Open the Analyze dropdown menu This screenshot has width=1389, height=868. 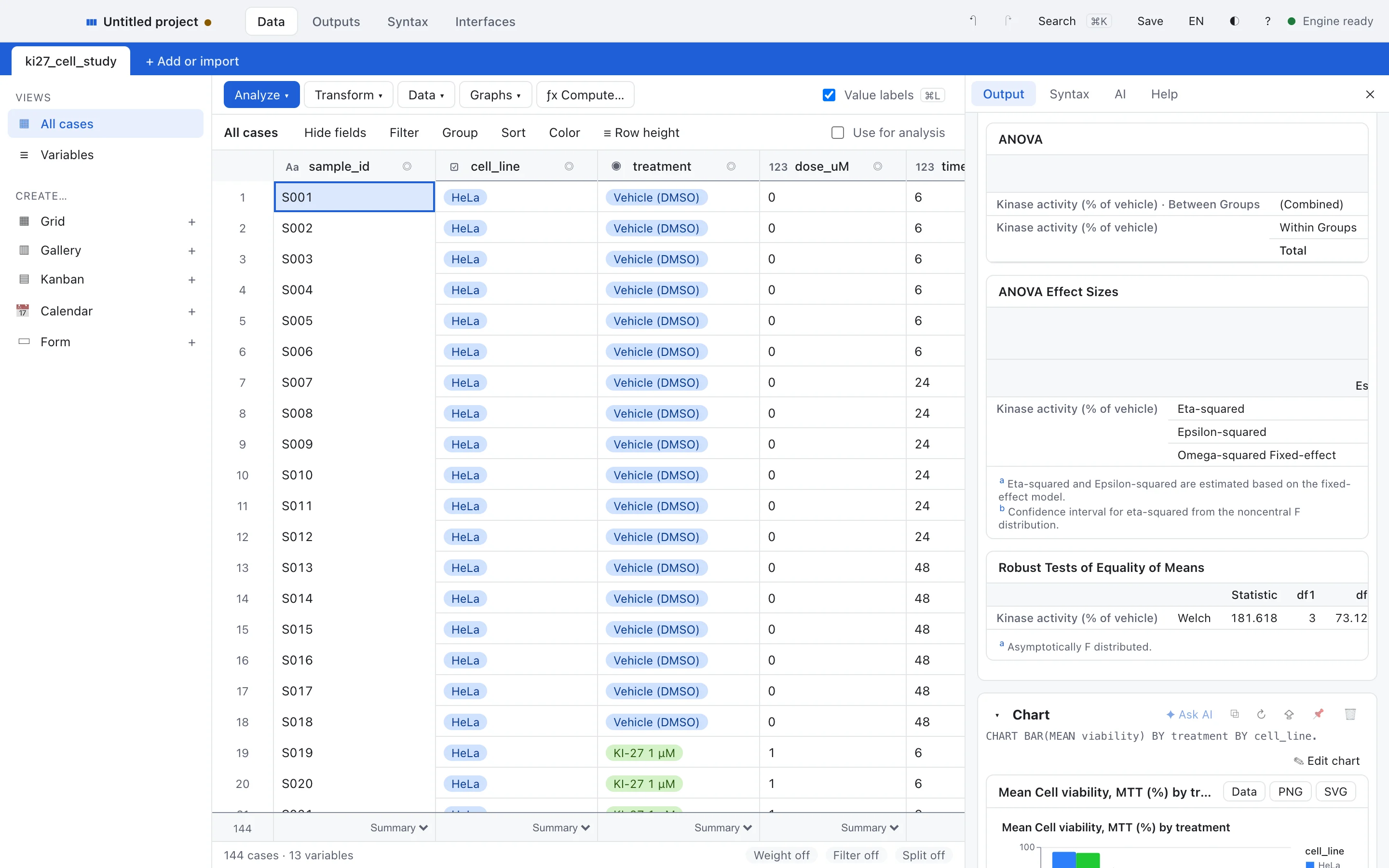[x=262, y=95]
